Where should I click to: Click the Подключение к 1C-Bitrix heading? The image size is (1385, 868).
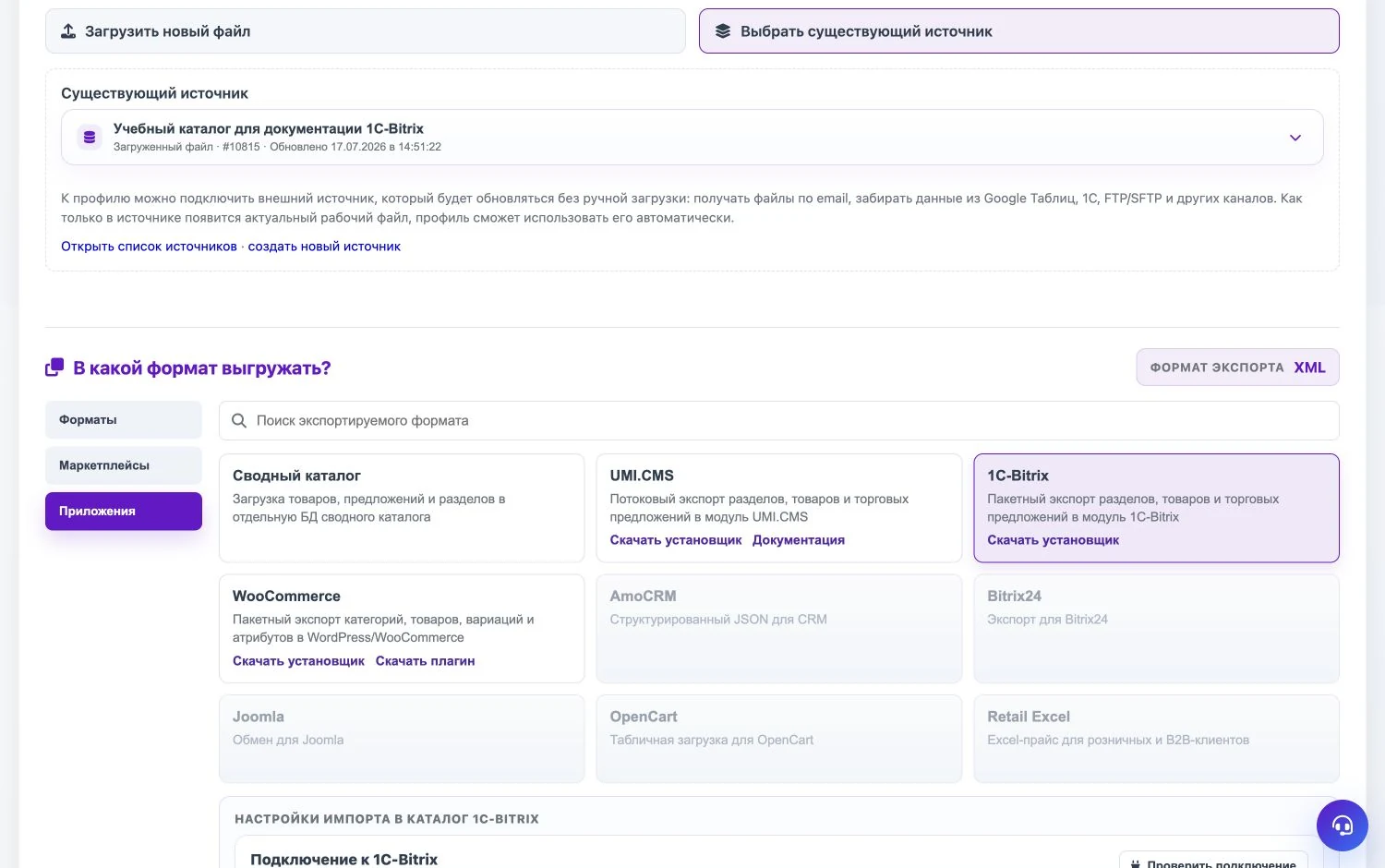[x=343, y=859]
